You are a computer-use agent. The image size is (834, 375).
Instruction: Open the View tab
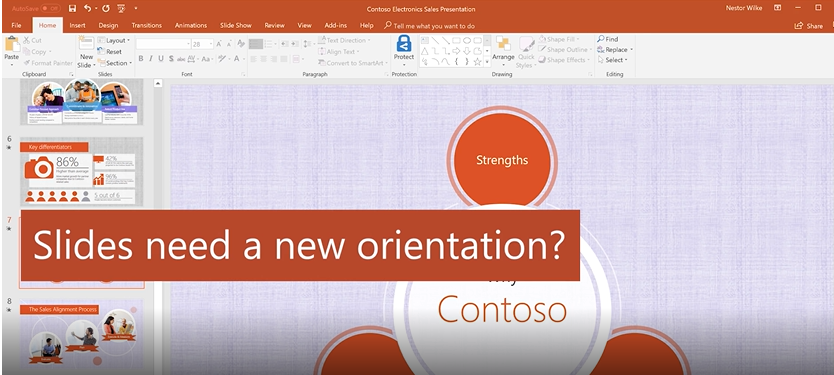304,26
